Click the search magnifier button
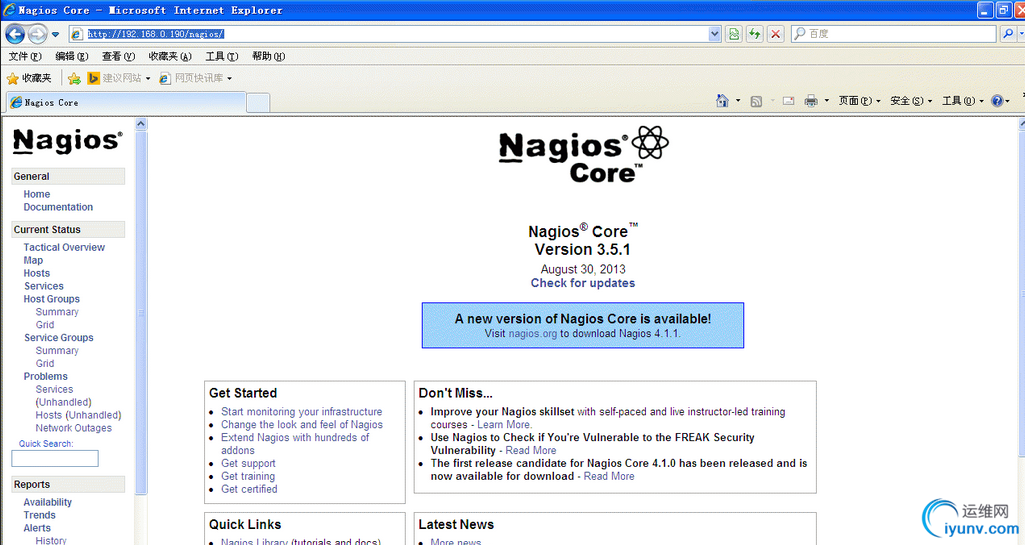 pos(1008,34)
